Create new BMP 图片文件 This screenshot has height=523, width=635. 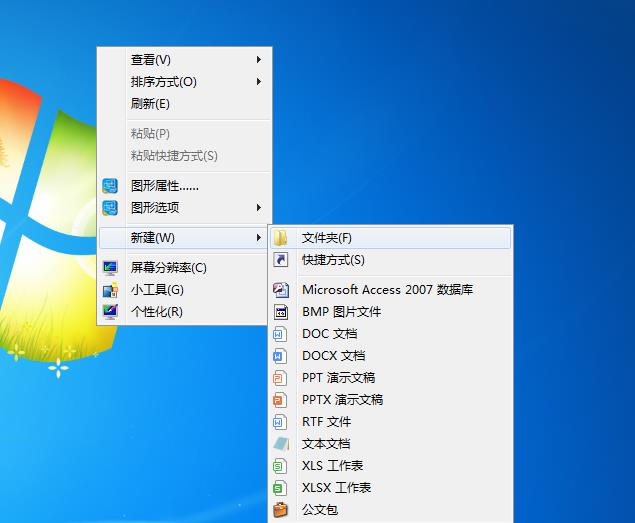click(x=391, y=312)
